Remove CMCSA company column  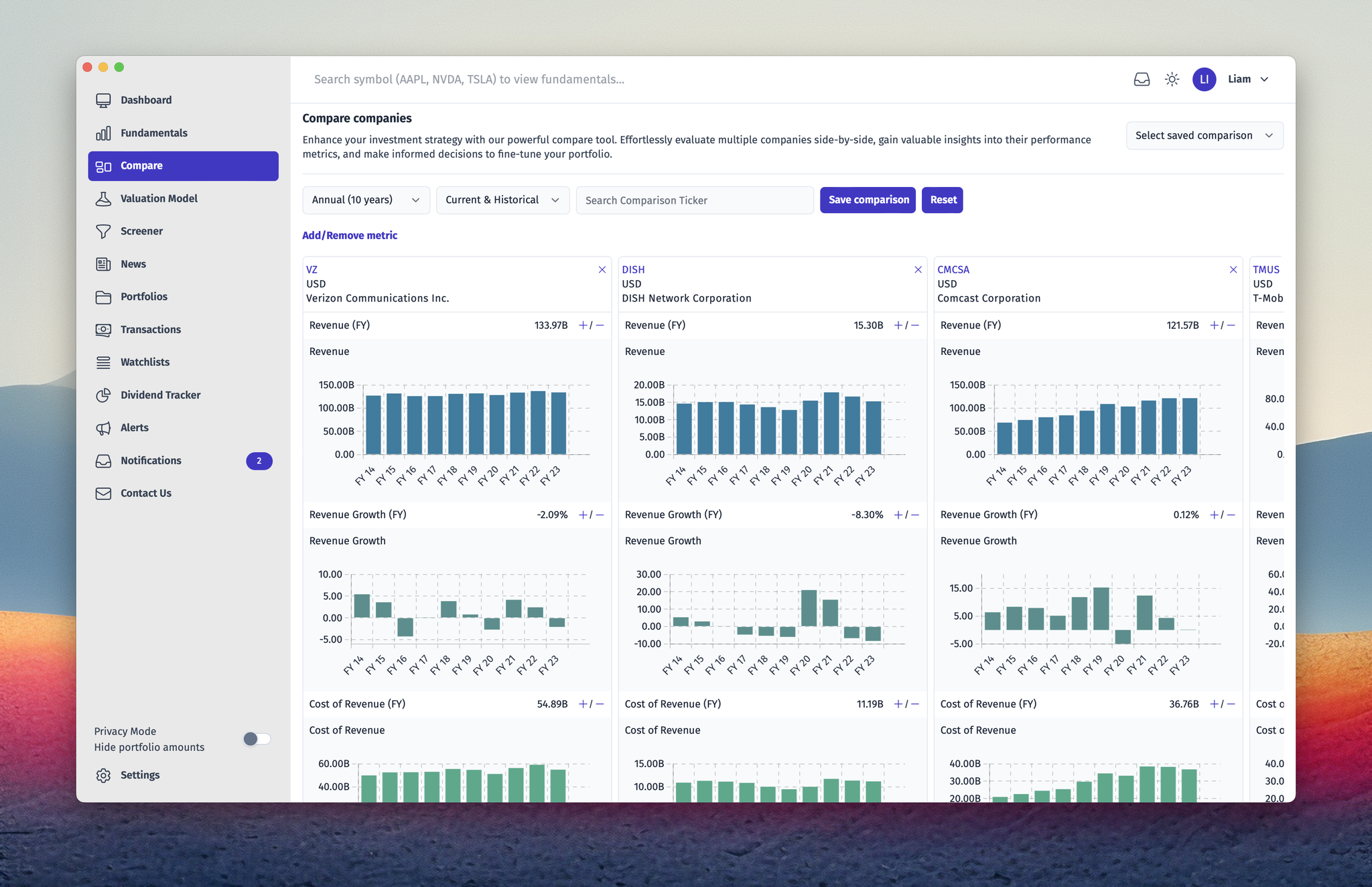[x=1233, y=270]
